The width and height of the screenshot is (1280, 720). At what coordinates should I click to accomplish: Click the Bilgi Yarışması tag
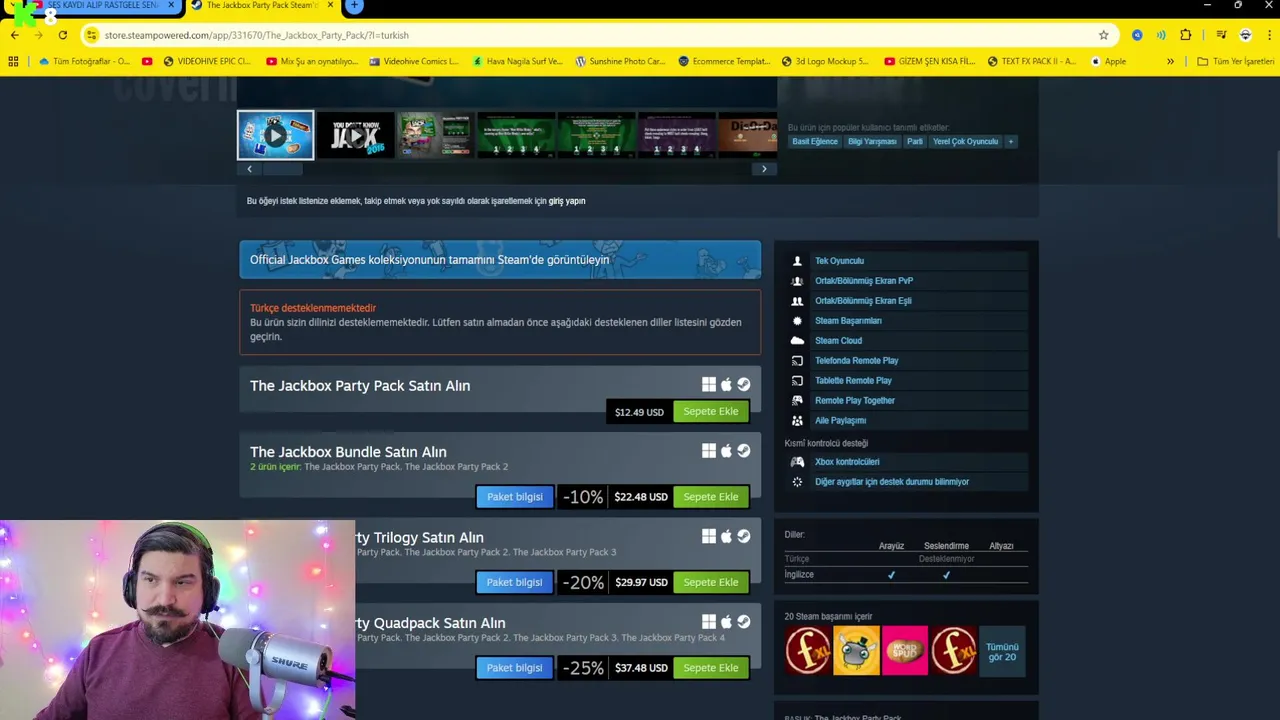872,142
